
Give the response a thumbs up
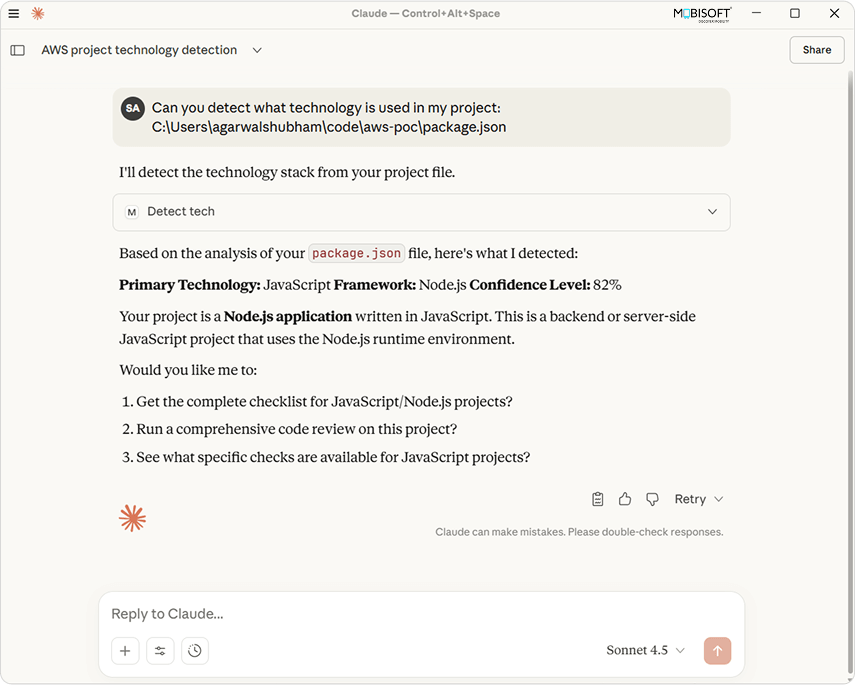tap(625, 499)
